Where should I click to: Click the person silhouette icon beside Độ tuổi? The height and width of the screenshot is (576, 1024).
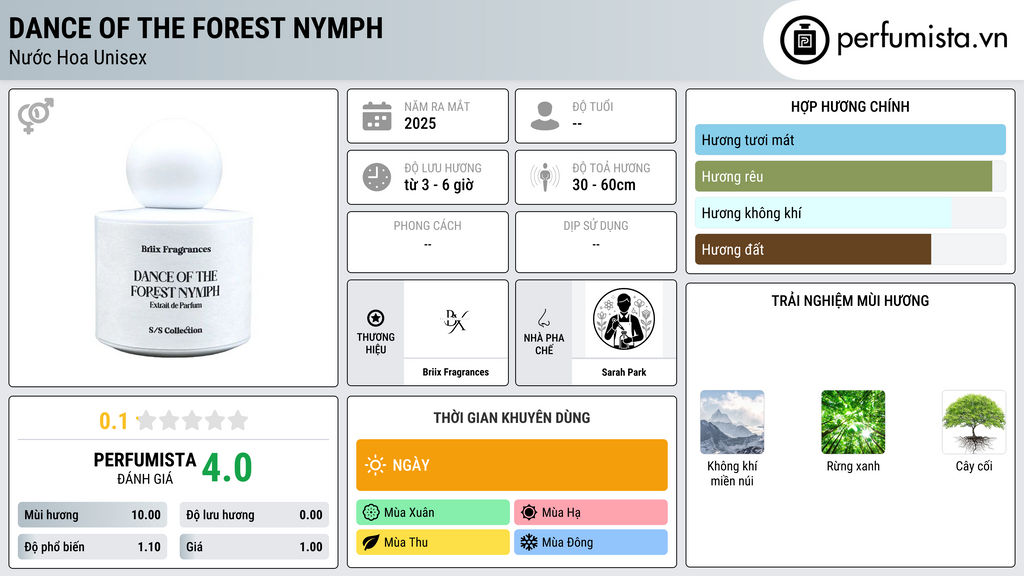click(x=545, y=116)
